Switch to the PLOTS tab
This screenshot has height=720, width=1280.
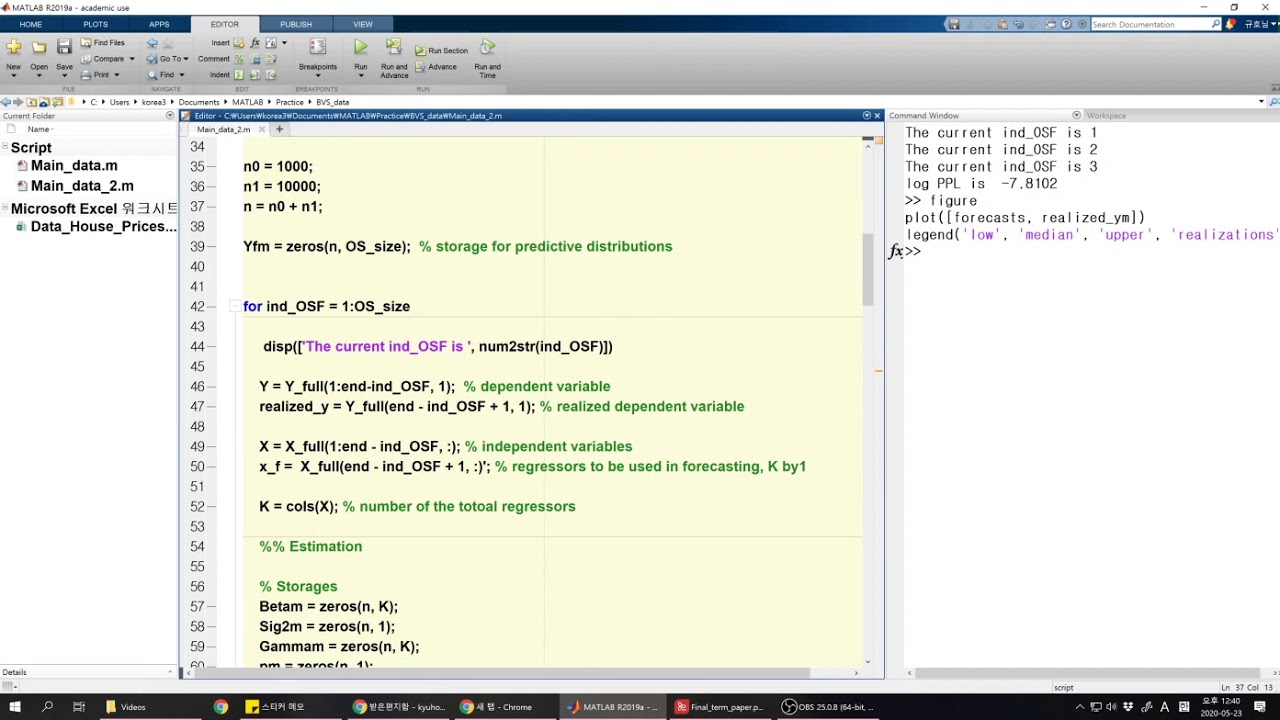tap(96, 24)
